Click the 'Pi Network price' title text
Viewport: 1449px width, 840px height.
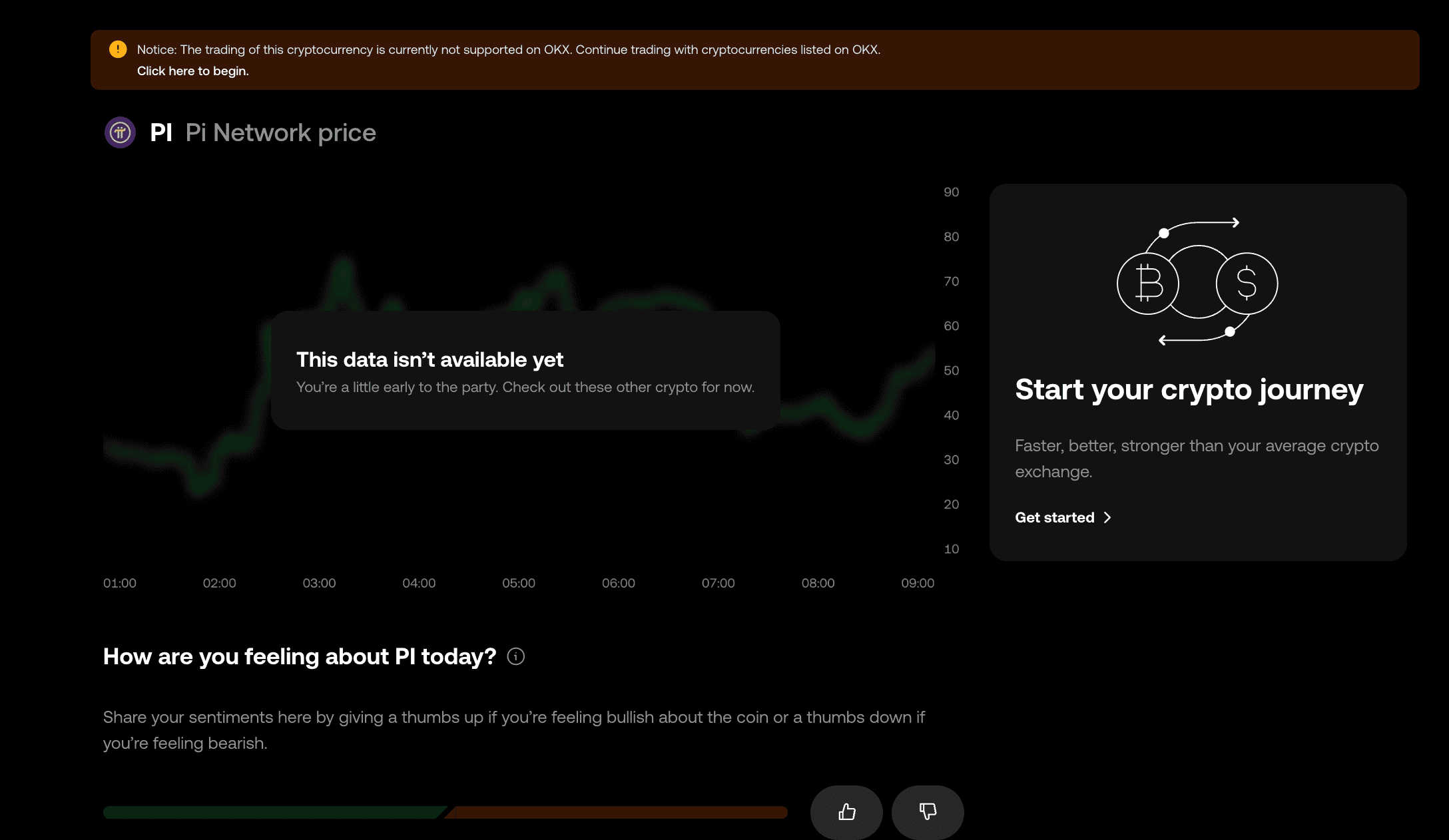[280, 133]
